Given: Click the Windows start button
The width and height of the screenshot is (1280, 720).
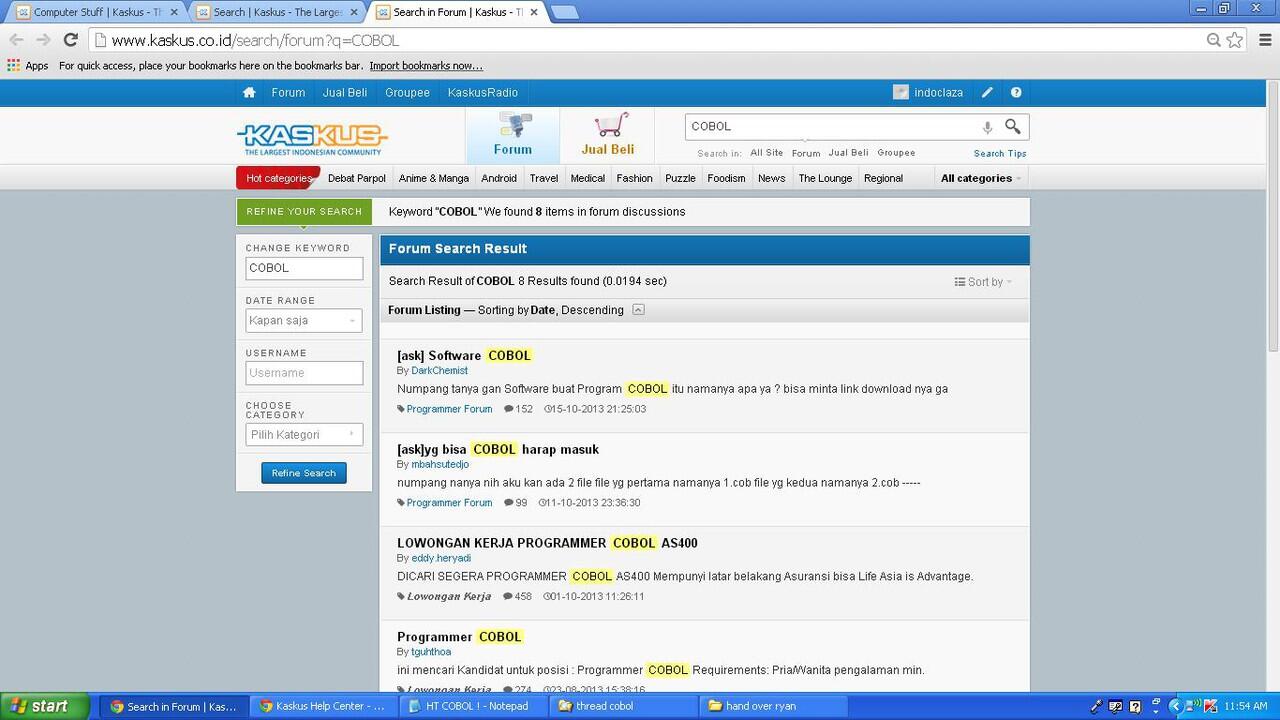Looking at the screenshot, I should pos(44,706).
